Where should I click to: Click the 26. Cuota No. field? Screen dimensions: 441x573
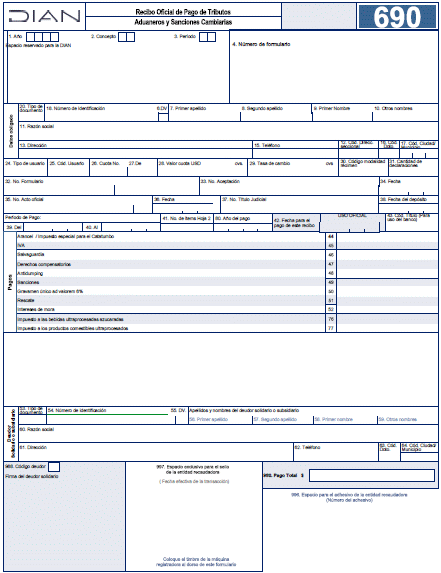(109, 168)
